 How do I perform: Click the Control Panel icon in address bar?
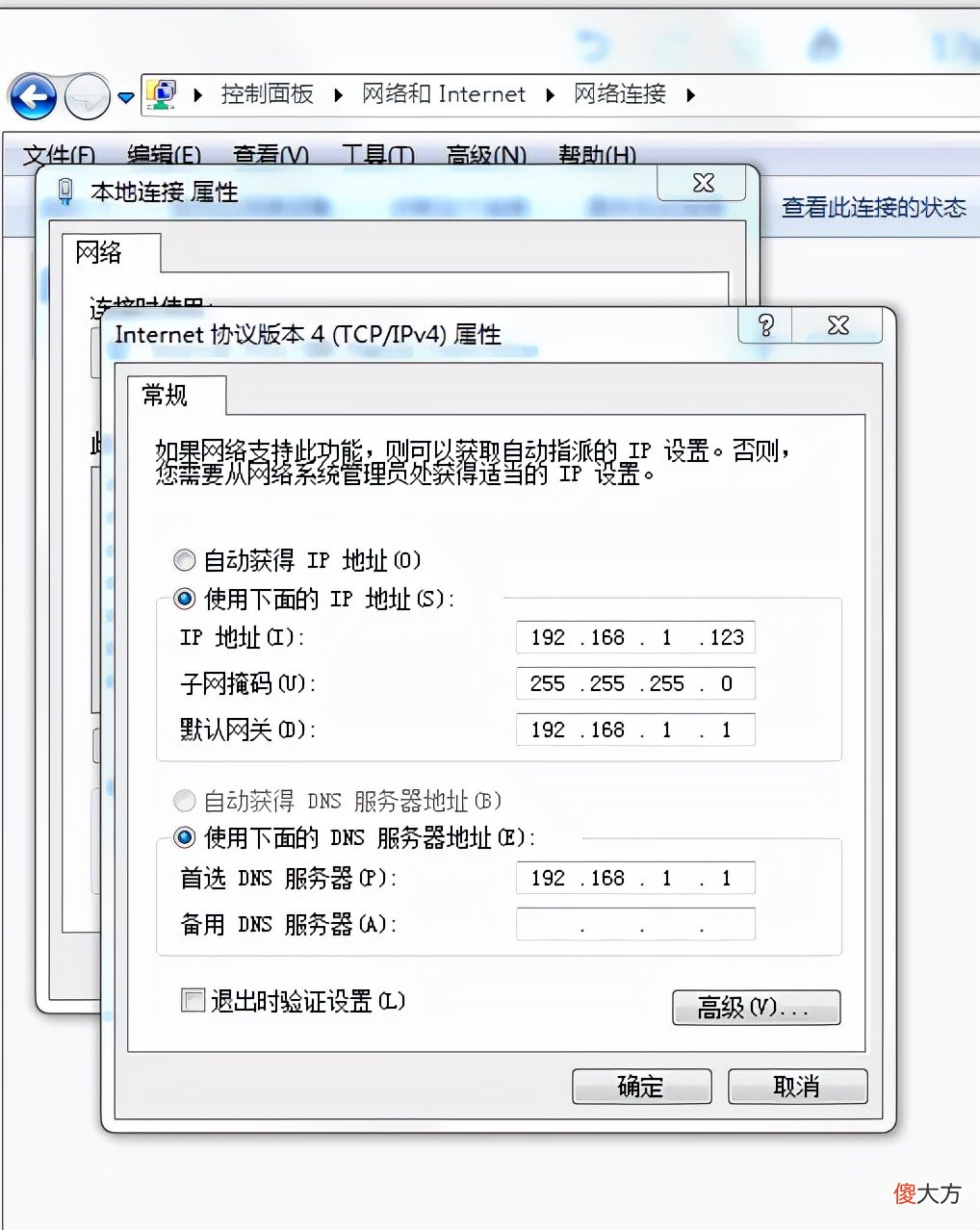click(x=161, y=94)
